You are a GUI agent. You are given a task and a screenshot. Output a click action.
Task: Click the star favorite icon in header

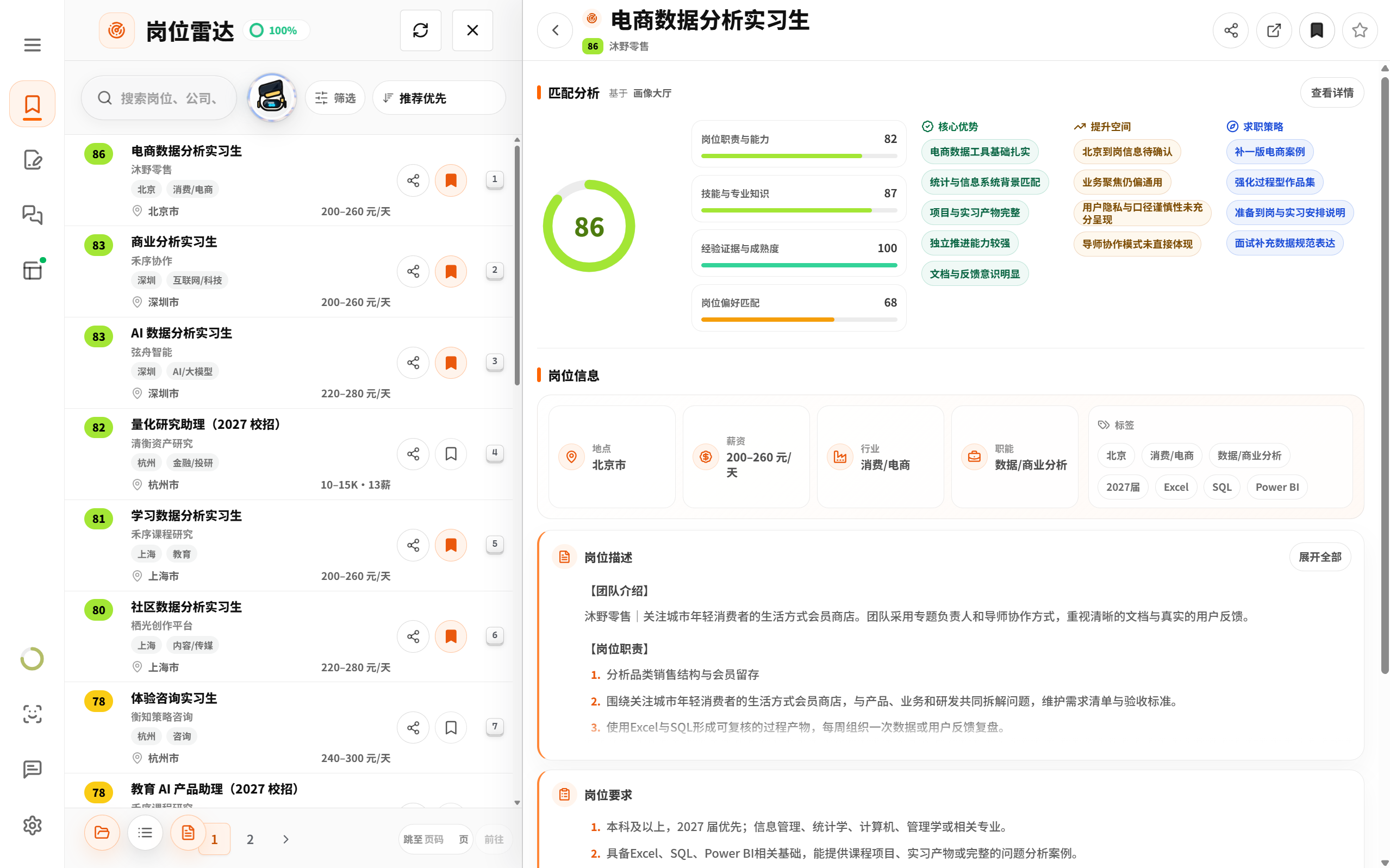(x=1359, y=30)
